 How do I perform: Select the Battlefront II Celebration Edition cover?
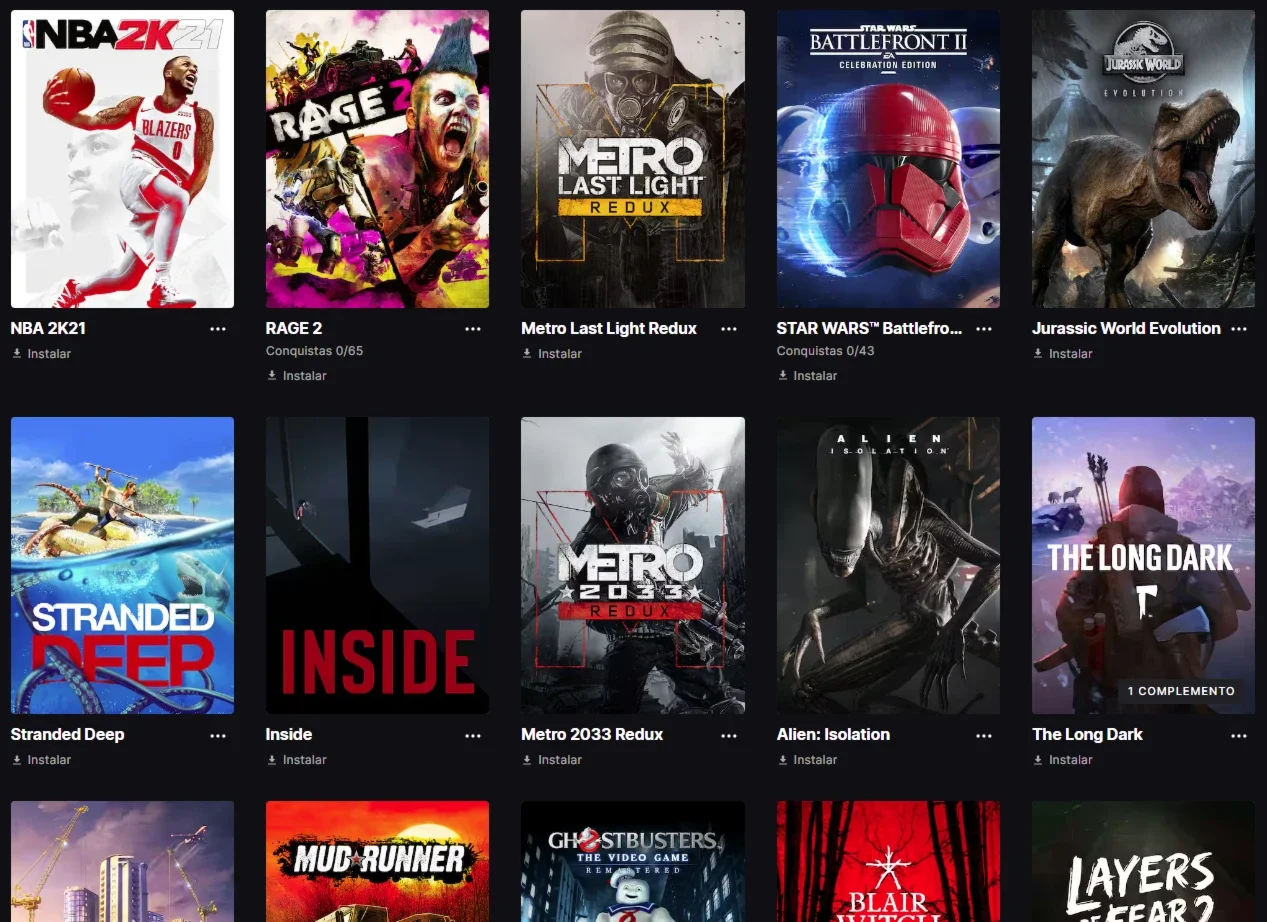point(888,159)
